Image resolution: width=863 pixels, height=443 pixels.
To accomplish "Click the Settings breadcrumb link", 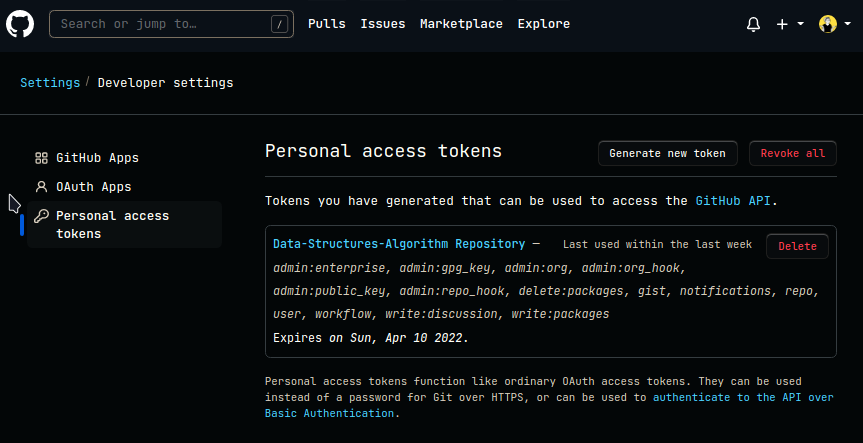I will pyautogui.click(x=50, y=83).
